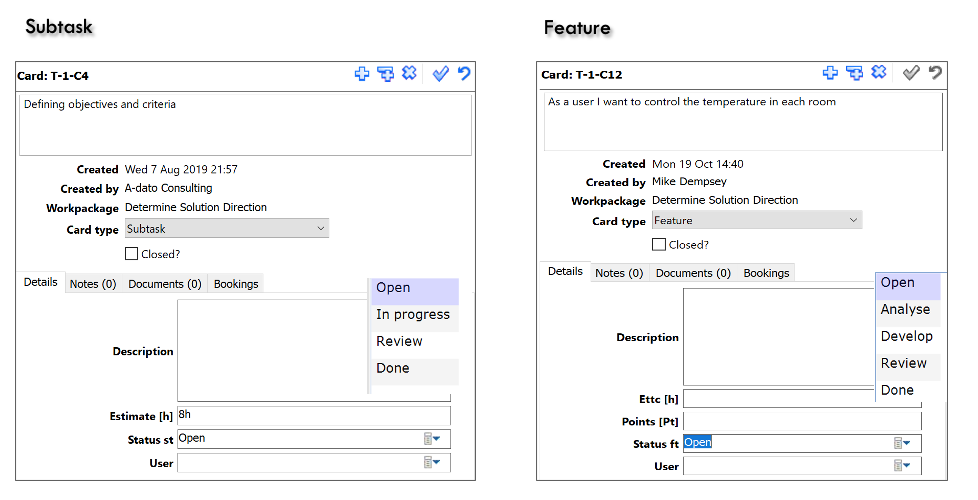The width and height of the screenshot is (978, 500).
Task: Select Done in Feature status list
Action: (908, 390)
